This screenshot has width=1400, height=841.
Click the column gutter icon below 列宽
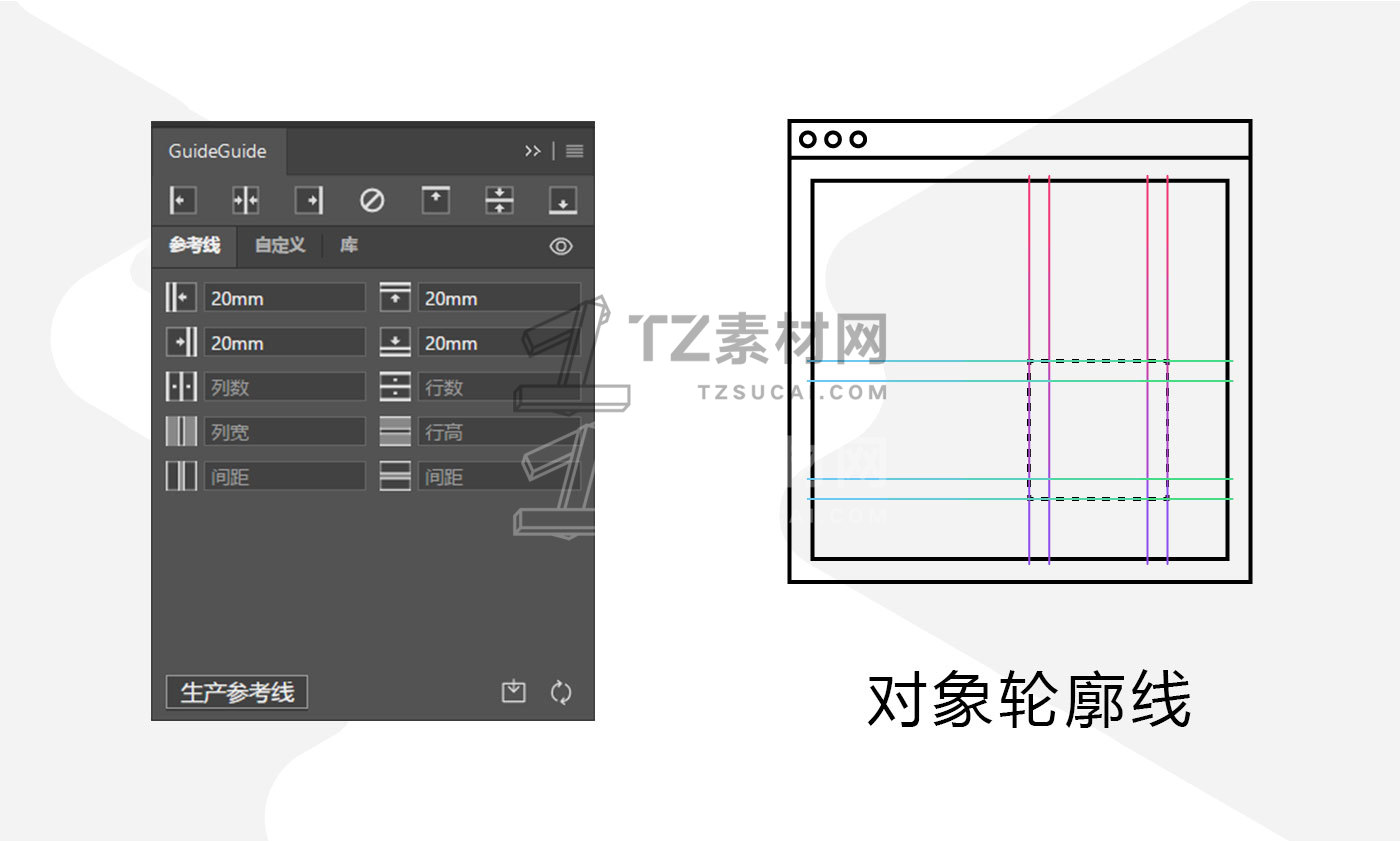181,476
